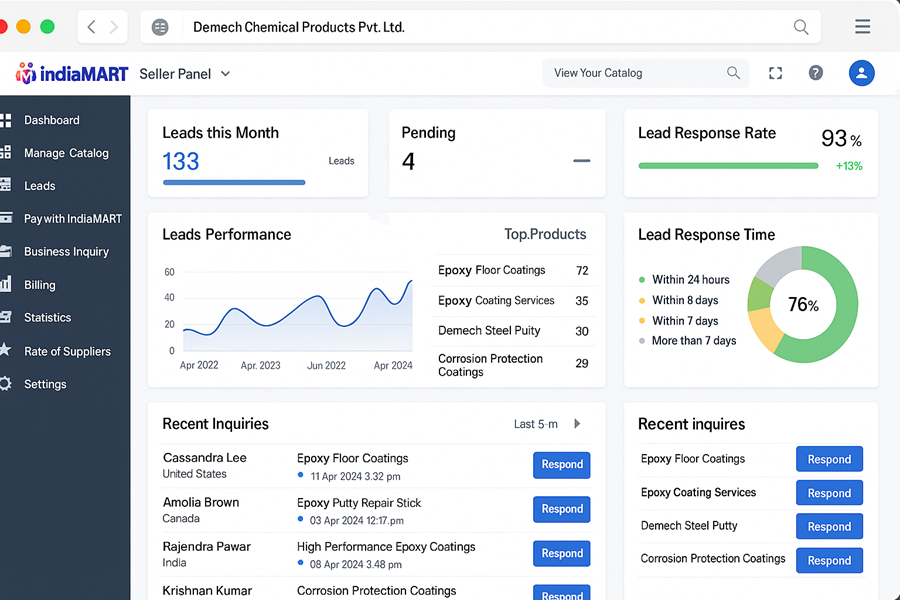Respond to Epoxy Coating Services inquiry
900x600 pixels.
[x=829, y=493]
